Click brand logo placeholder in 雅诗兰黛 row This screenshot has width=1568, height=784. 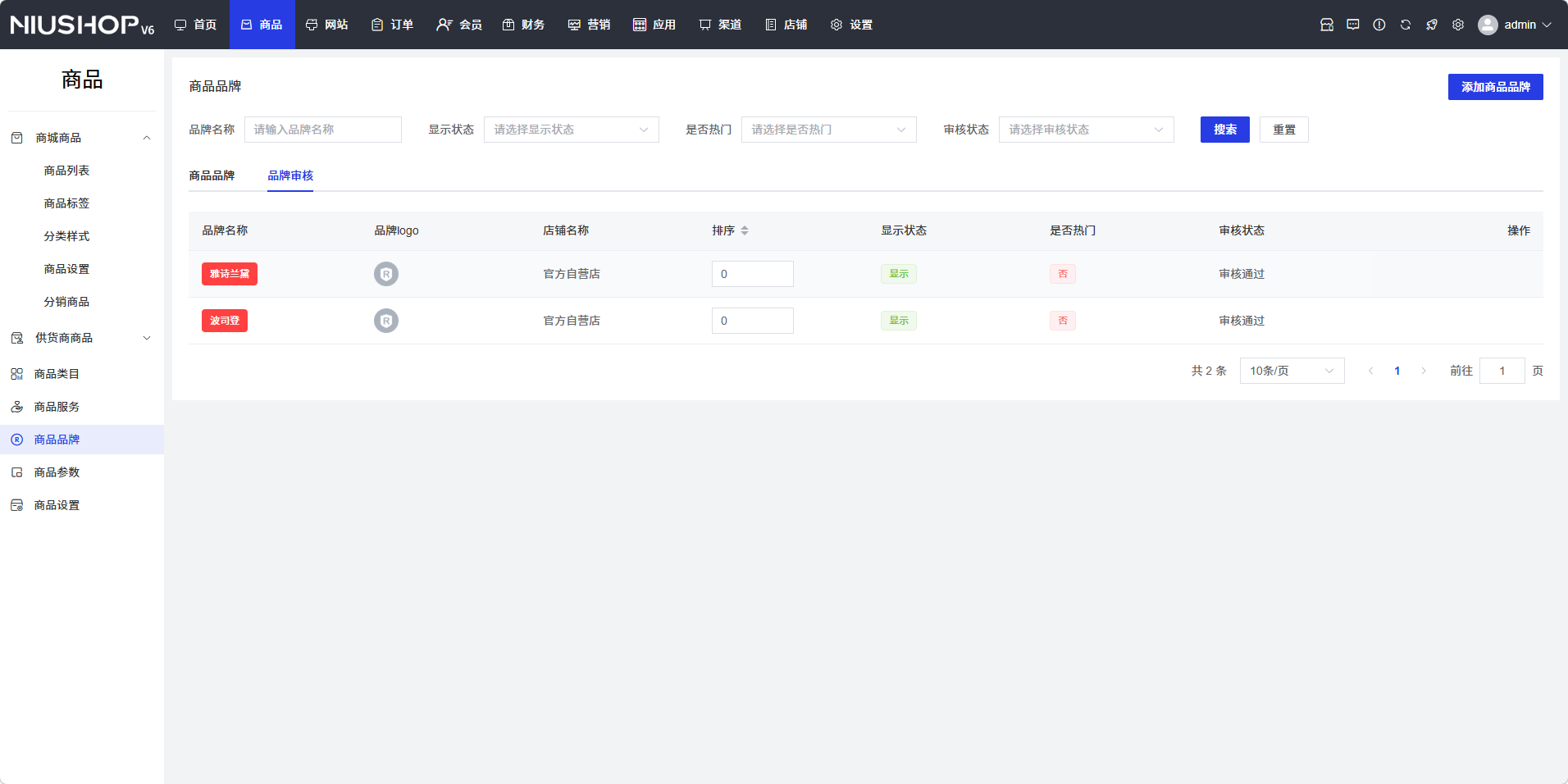(x=386, y=274)
